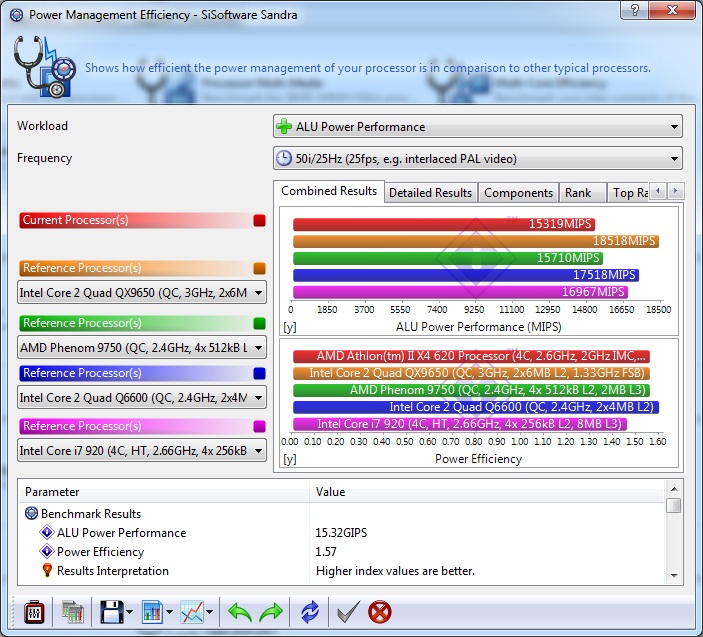Click the clock icon in the Frequency field
Image resolution: width=703 pixels, height=637 pixels.
pos(284,158)
